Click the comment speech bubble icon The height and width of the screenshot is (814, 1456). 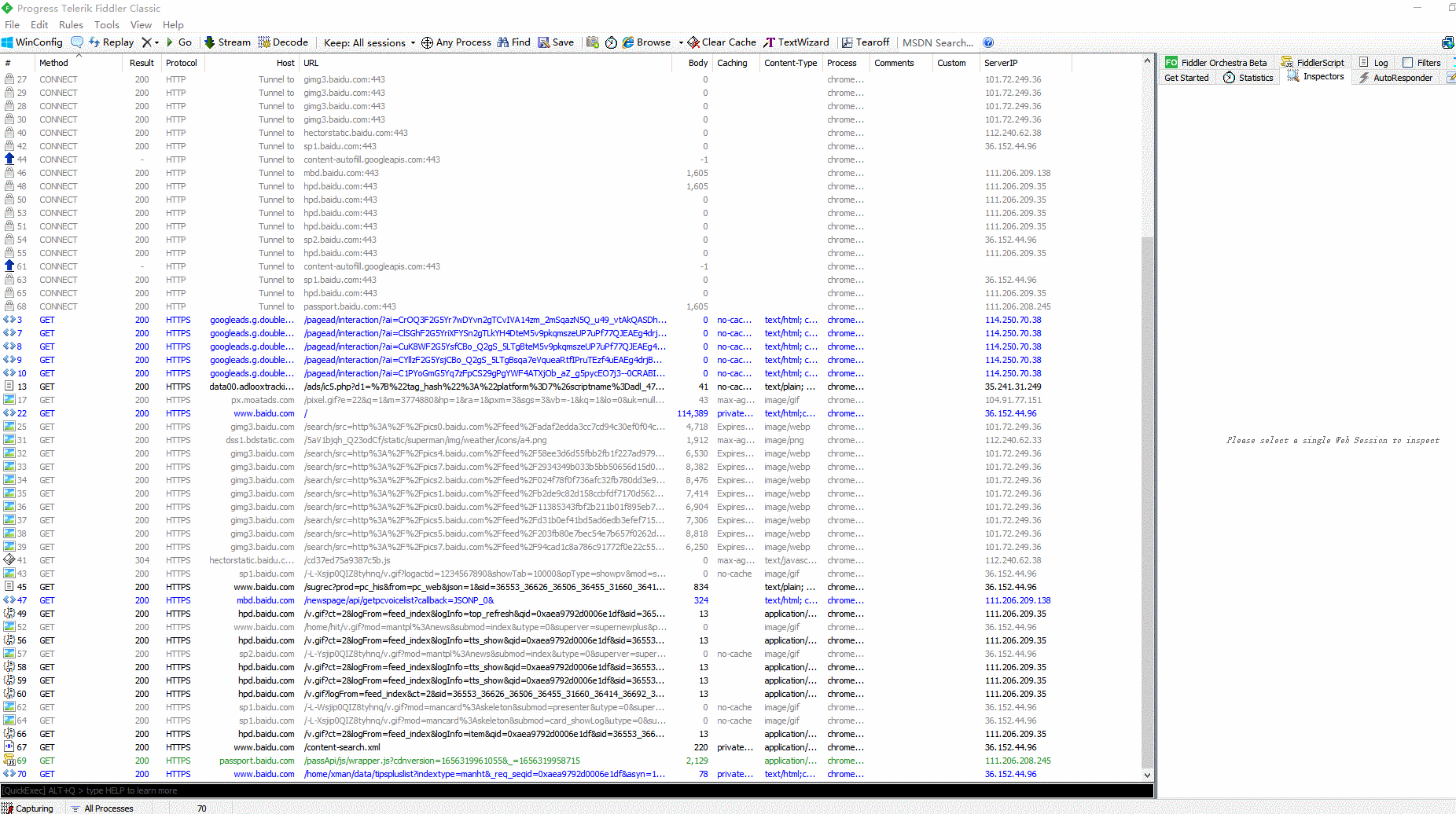(77, 42)
